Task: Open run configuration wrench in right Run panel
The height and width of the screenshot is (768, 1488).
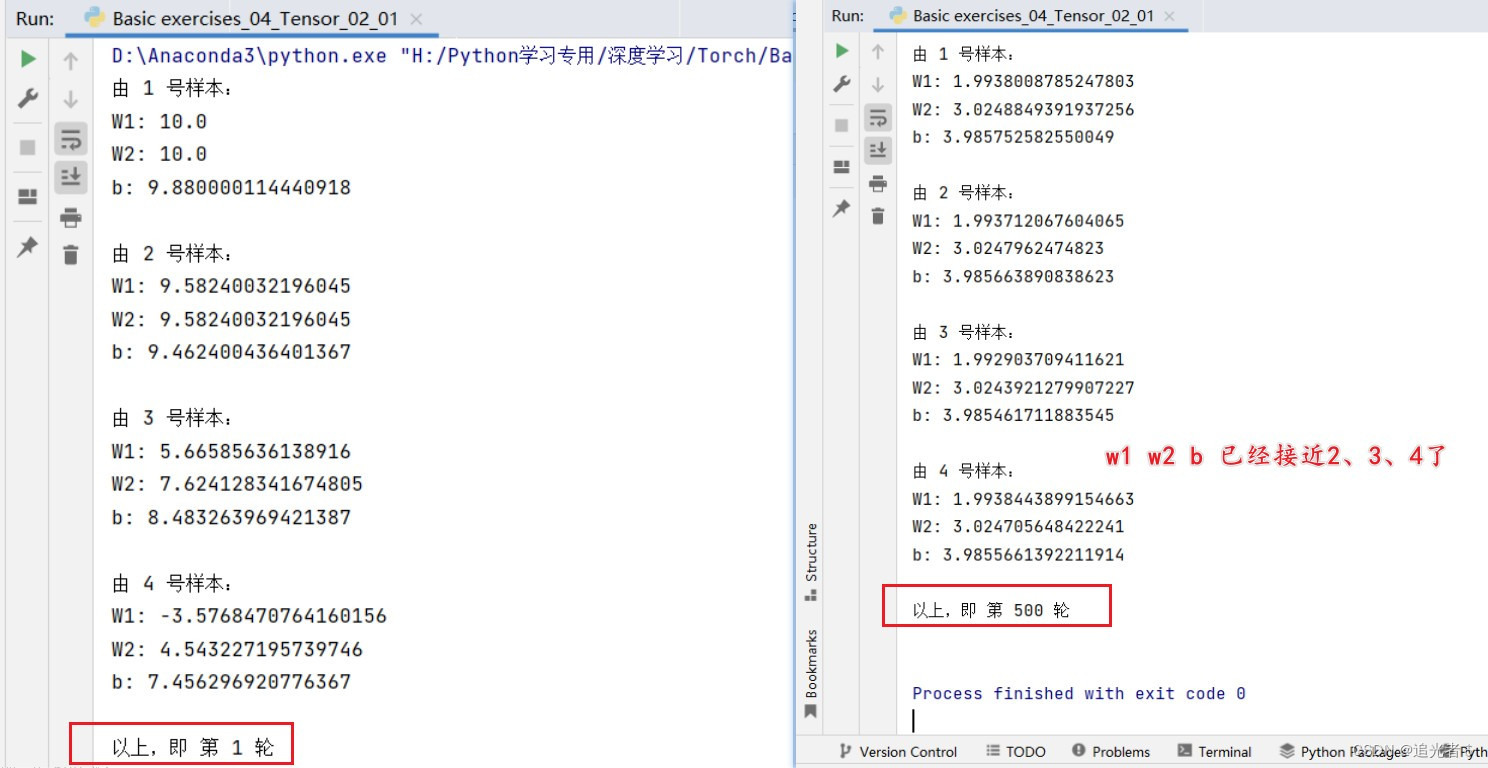Action: tap(842, 84)
